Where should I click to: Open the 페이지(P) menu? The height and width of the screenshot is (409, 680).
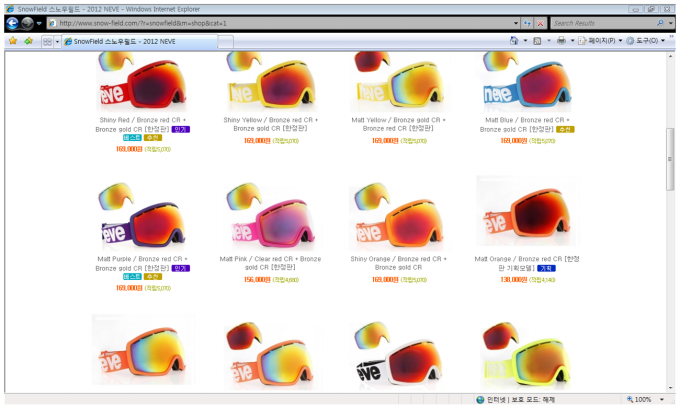tap(600, 41)
